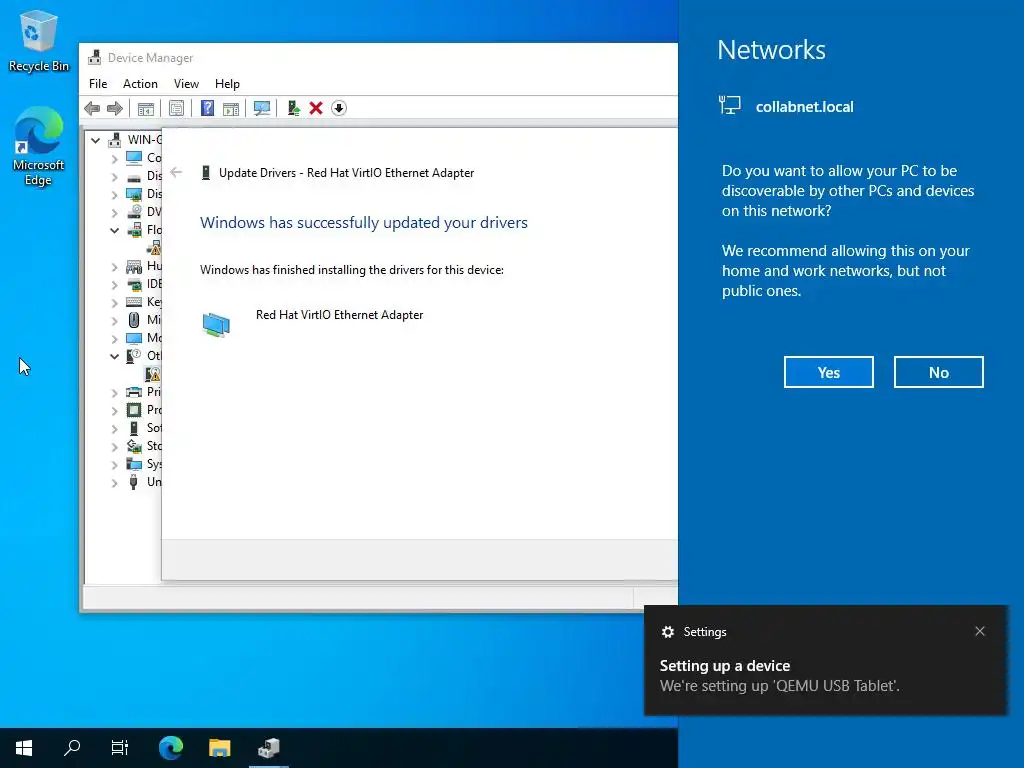Expand the Computer category chevron
The width and height of the screenshot is (1024, 768).
[114, 158]
